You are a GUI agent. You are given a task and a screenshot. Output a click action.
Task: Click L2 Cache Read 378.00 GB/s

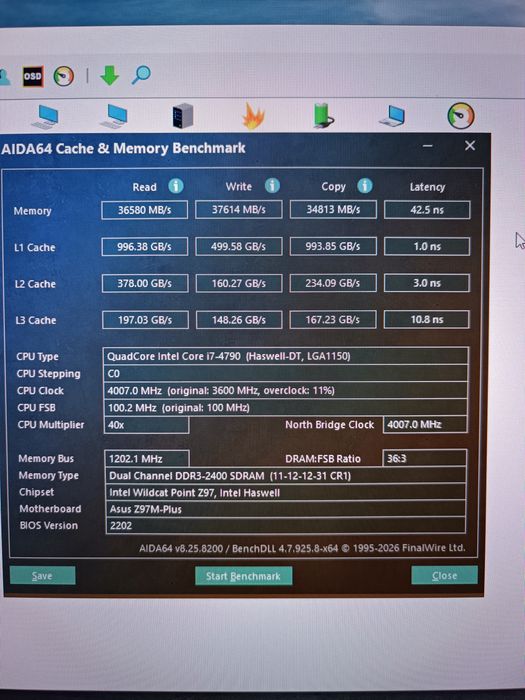[145, 283]
